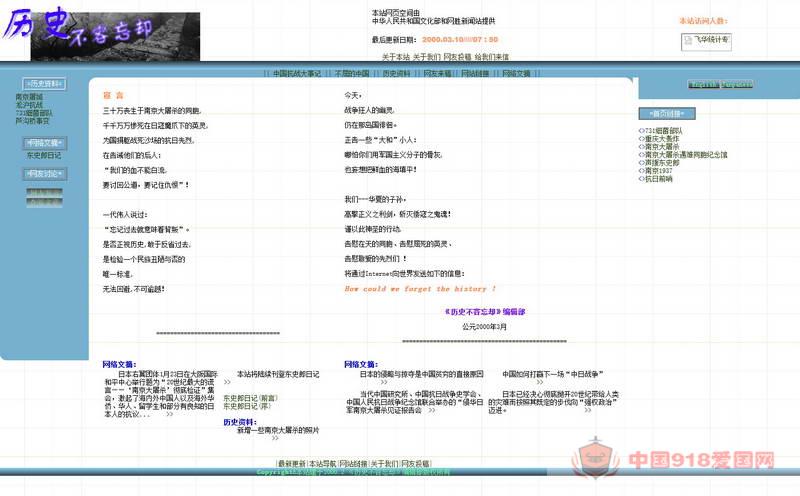Screen dimensions: 800x496
Task: Click the 网友讨论 sidebar header badge
Action: [45, 174]
